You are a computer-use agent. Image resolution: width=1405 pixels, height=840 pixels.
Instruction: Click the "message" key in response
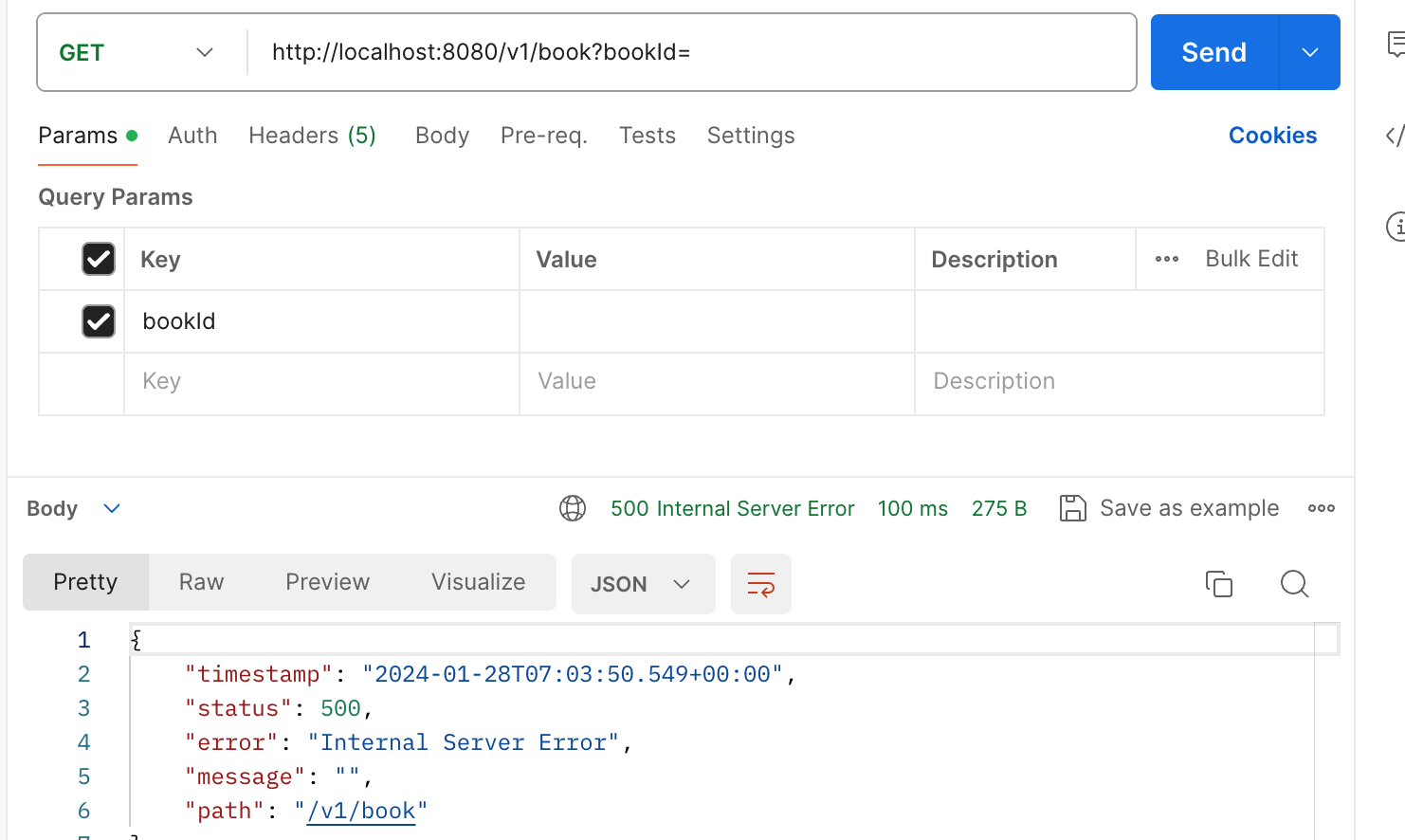click(x=246, y=776)
